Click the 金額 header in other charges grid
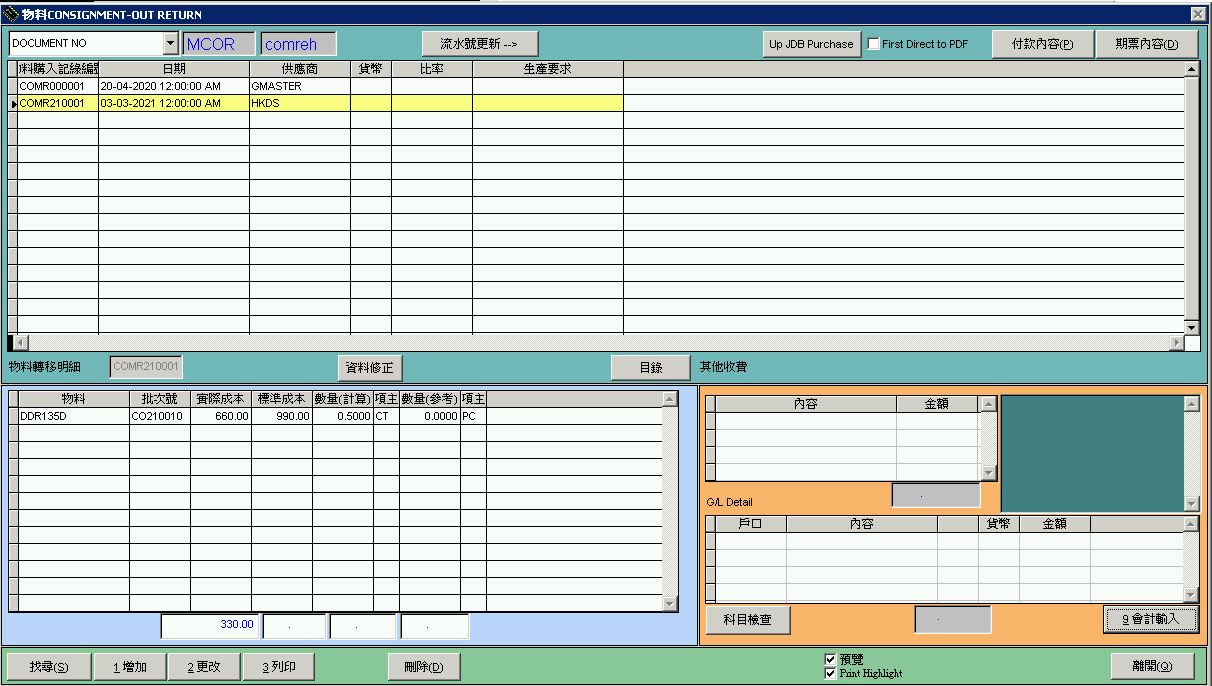The width and height of the screenshot is (1212, 686). [x=937, y=404]
